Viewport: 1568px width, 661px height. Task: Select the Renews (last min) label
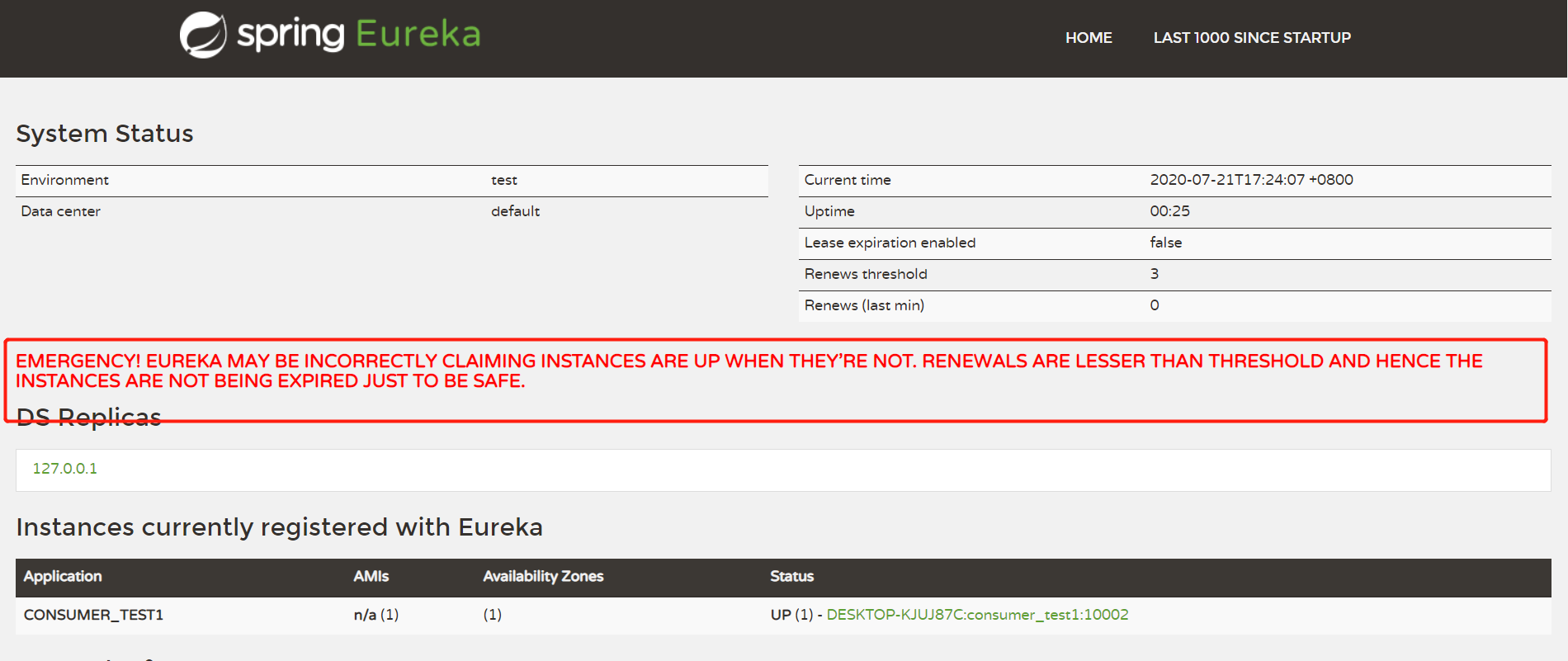coord(864,305)
